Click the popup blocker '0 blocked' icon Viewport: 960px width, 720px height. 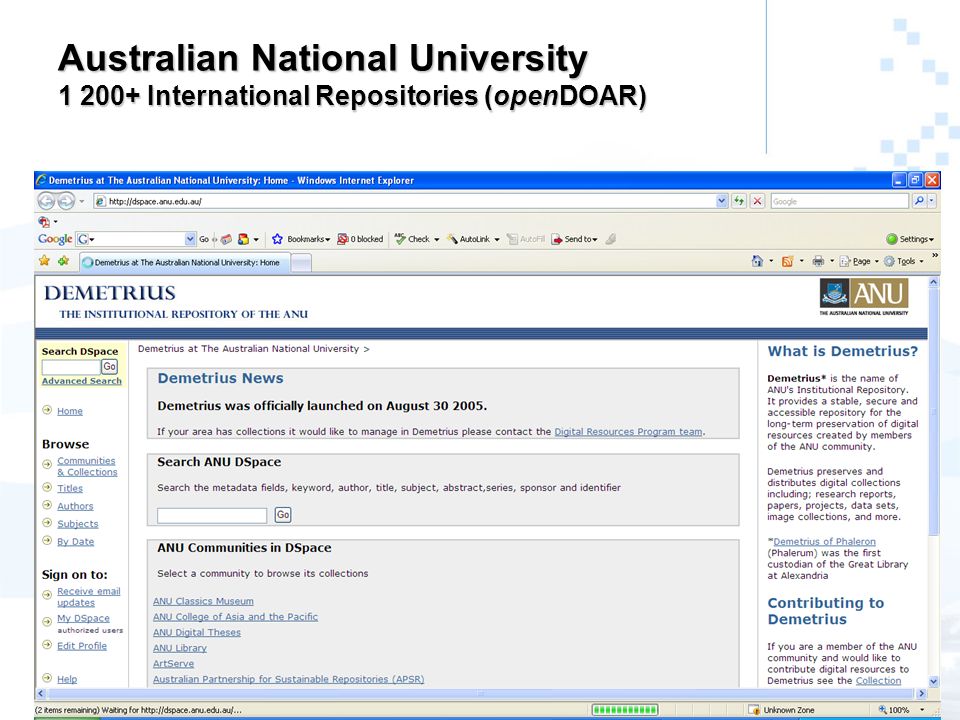[343, 239]
